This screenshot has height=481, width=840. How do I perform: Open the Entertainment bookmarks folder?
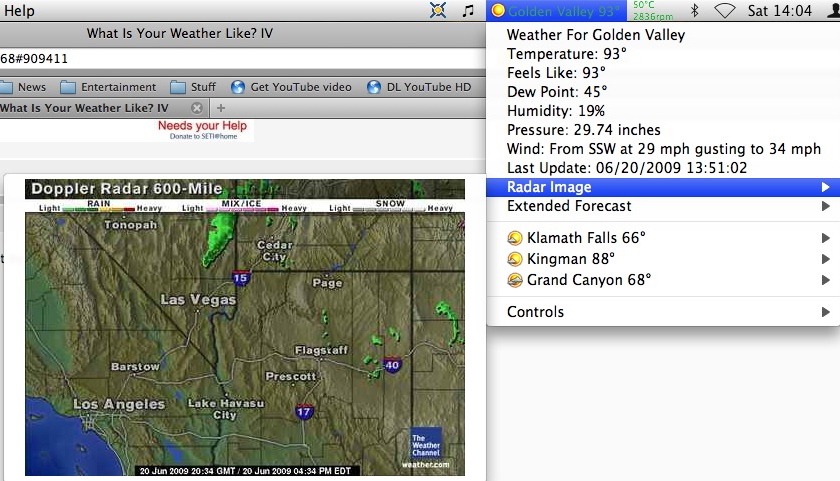click(x=108, y=87)
